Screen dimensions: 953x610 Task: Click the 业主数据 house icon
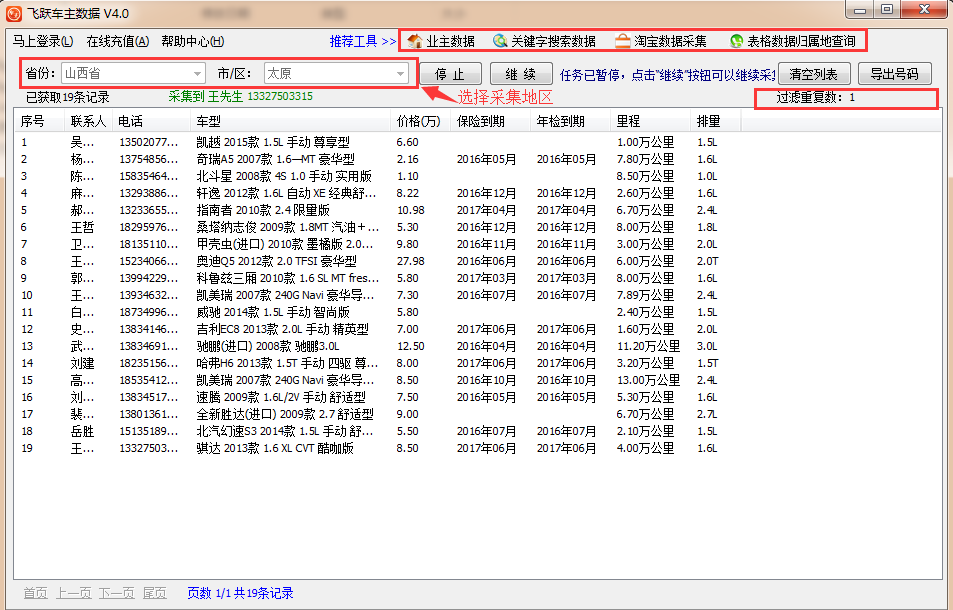[414, 42]
